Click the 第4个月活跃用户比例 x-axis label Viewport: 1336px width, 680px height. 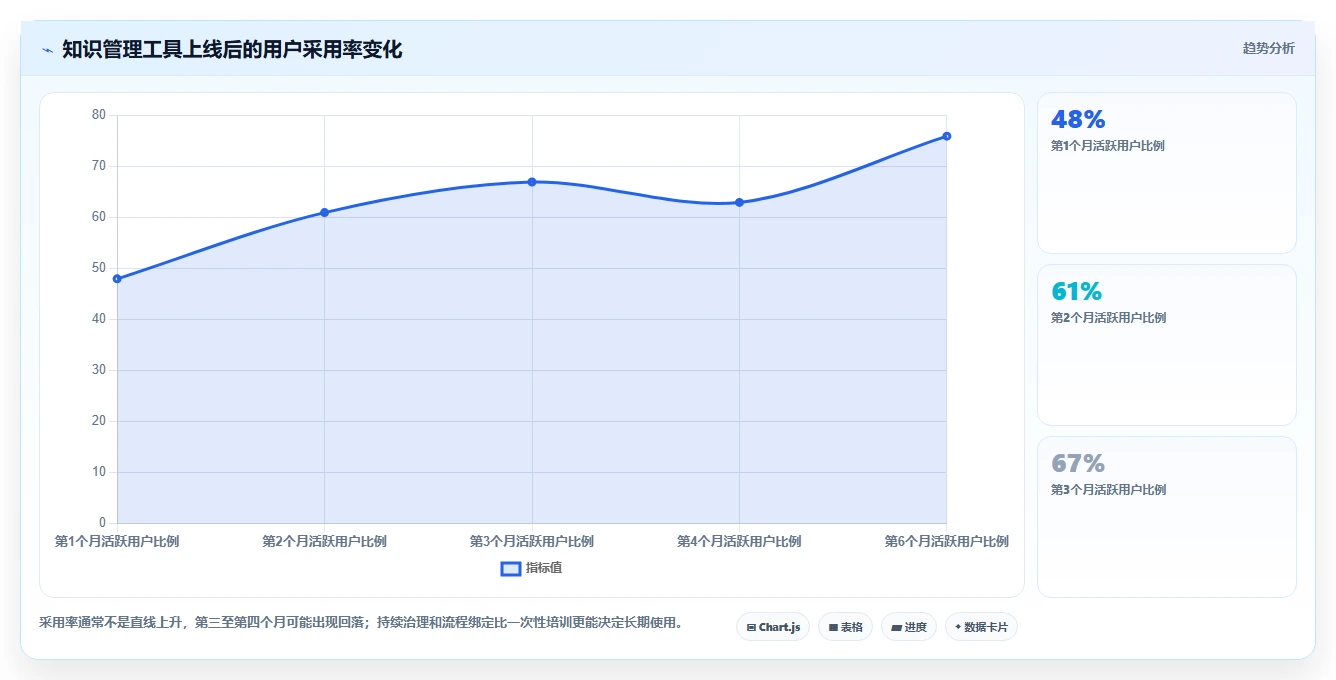(x=739, y=541)
